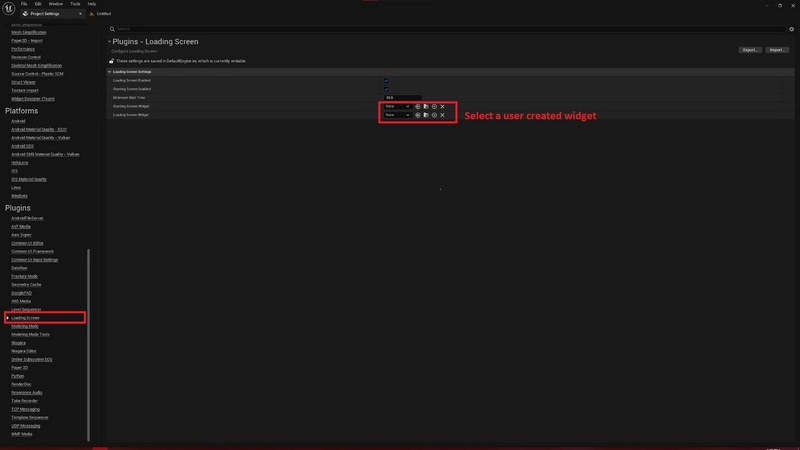Select Niagara Editor in plugins list
Screen dimensions: 800x450
[25, 350]
